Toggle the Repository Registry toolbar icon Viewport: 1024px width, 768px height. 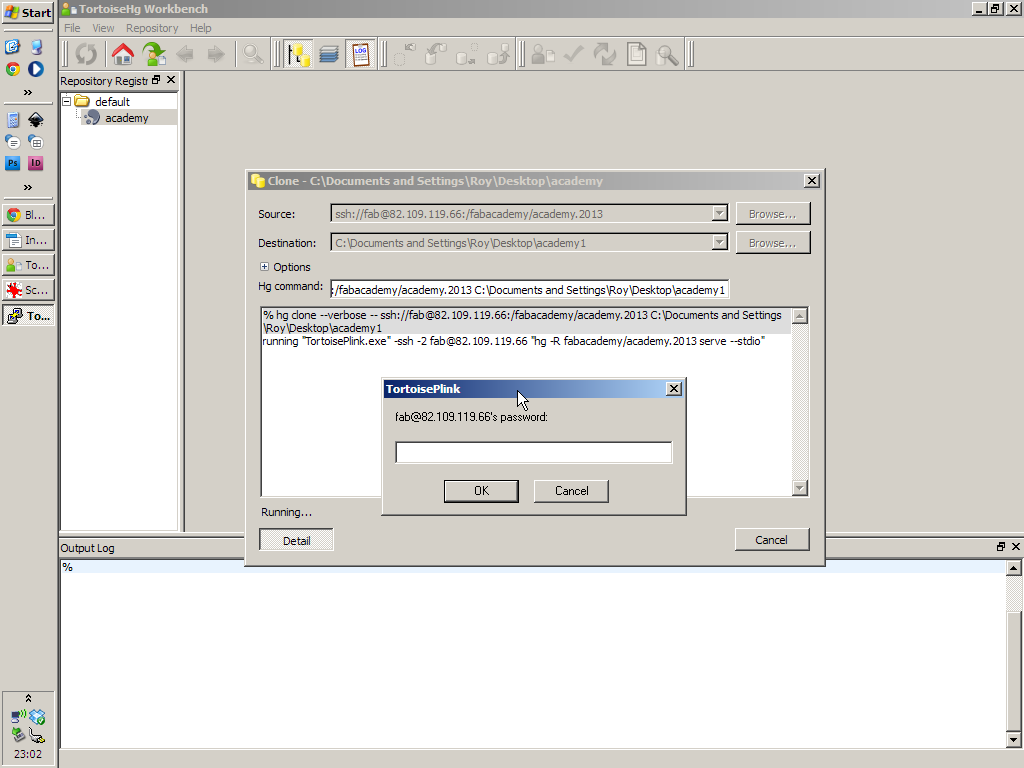click(298, 54)
